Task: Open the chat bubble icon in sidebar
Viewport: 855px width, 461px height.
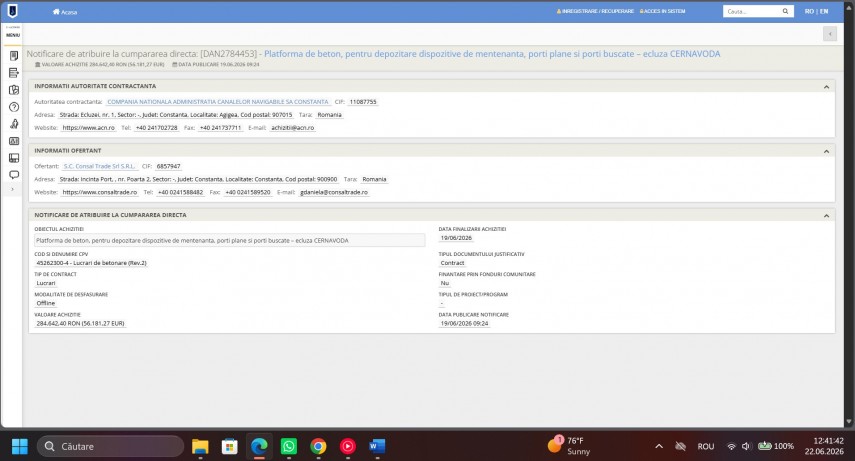Action: pos(14,175)
